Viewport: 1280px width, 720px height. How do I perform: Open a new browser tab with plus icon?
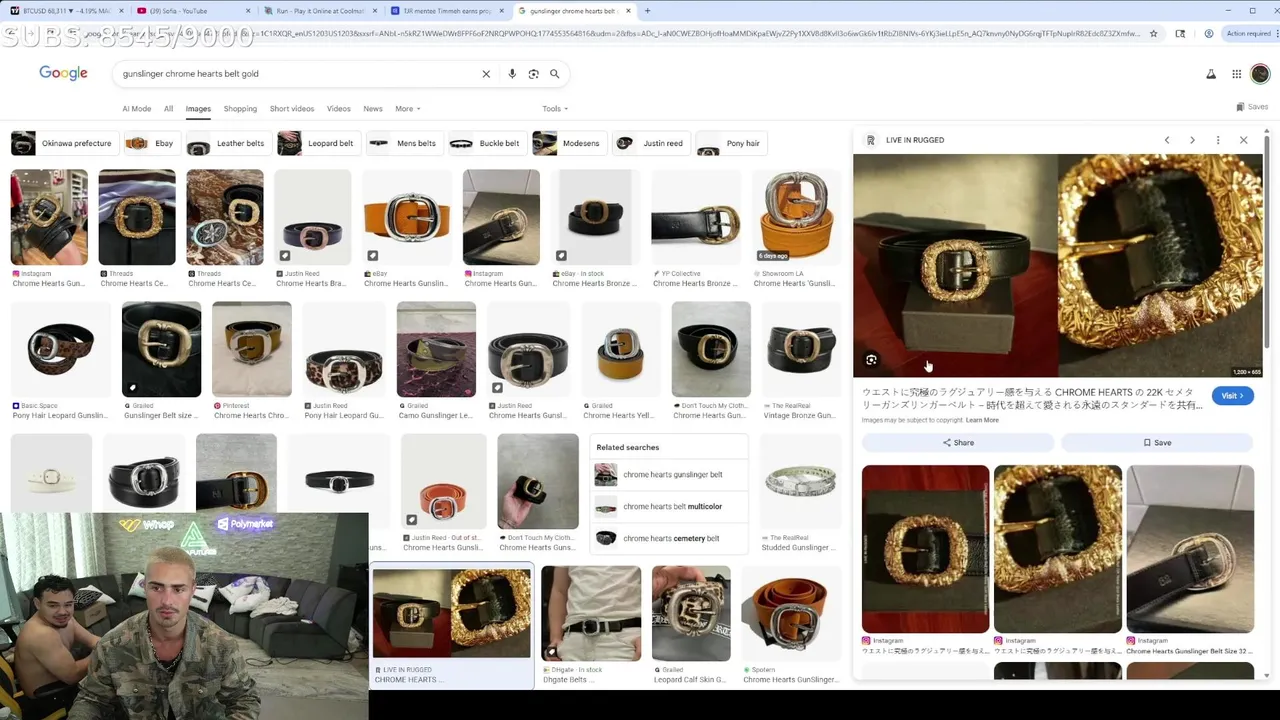coord(647,11)
